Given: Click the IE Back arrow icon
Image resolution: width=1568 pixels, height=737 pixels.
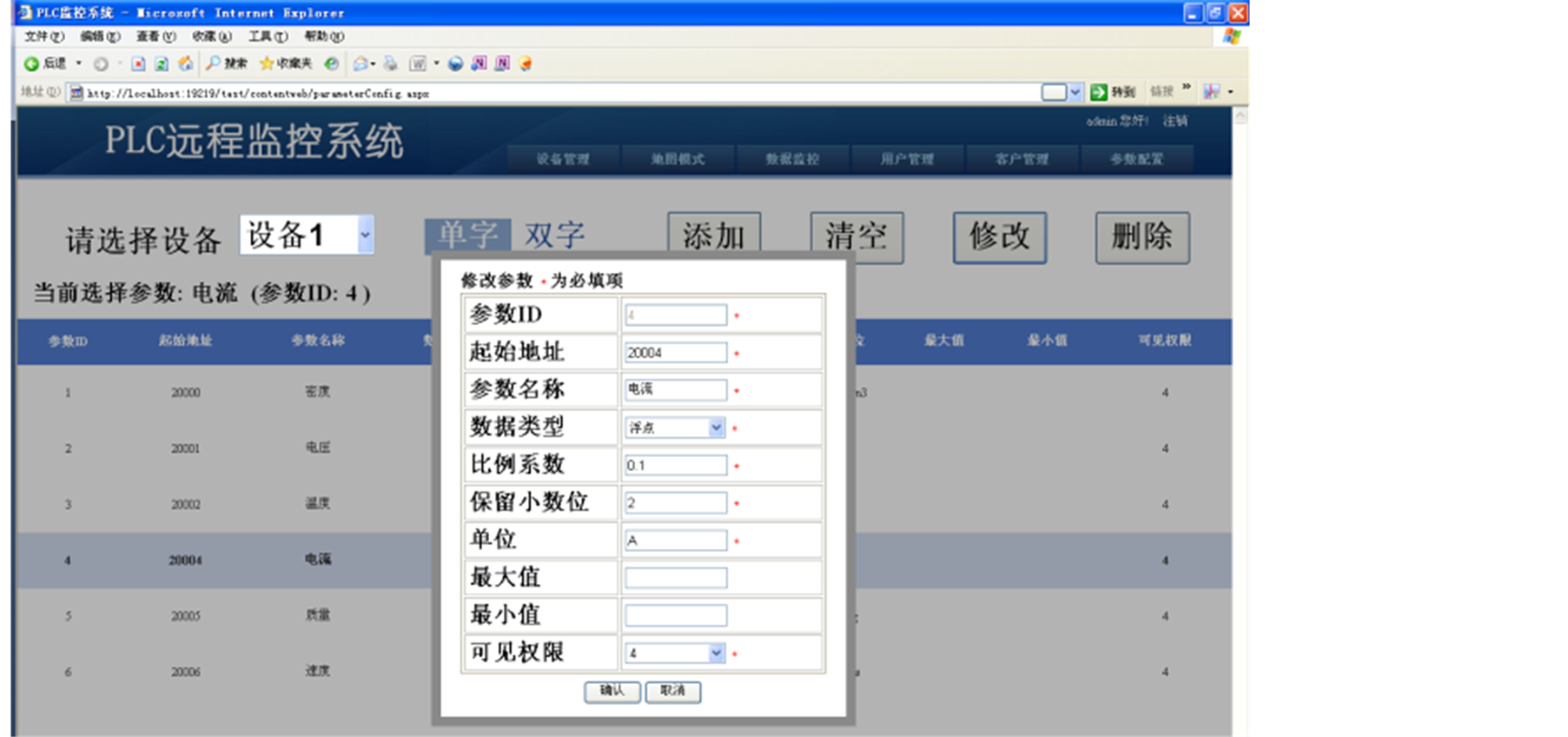Looking at the screenshot, I should 31,63.
